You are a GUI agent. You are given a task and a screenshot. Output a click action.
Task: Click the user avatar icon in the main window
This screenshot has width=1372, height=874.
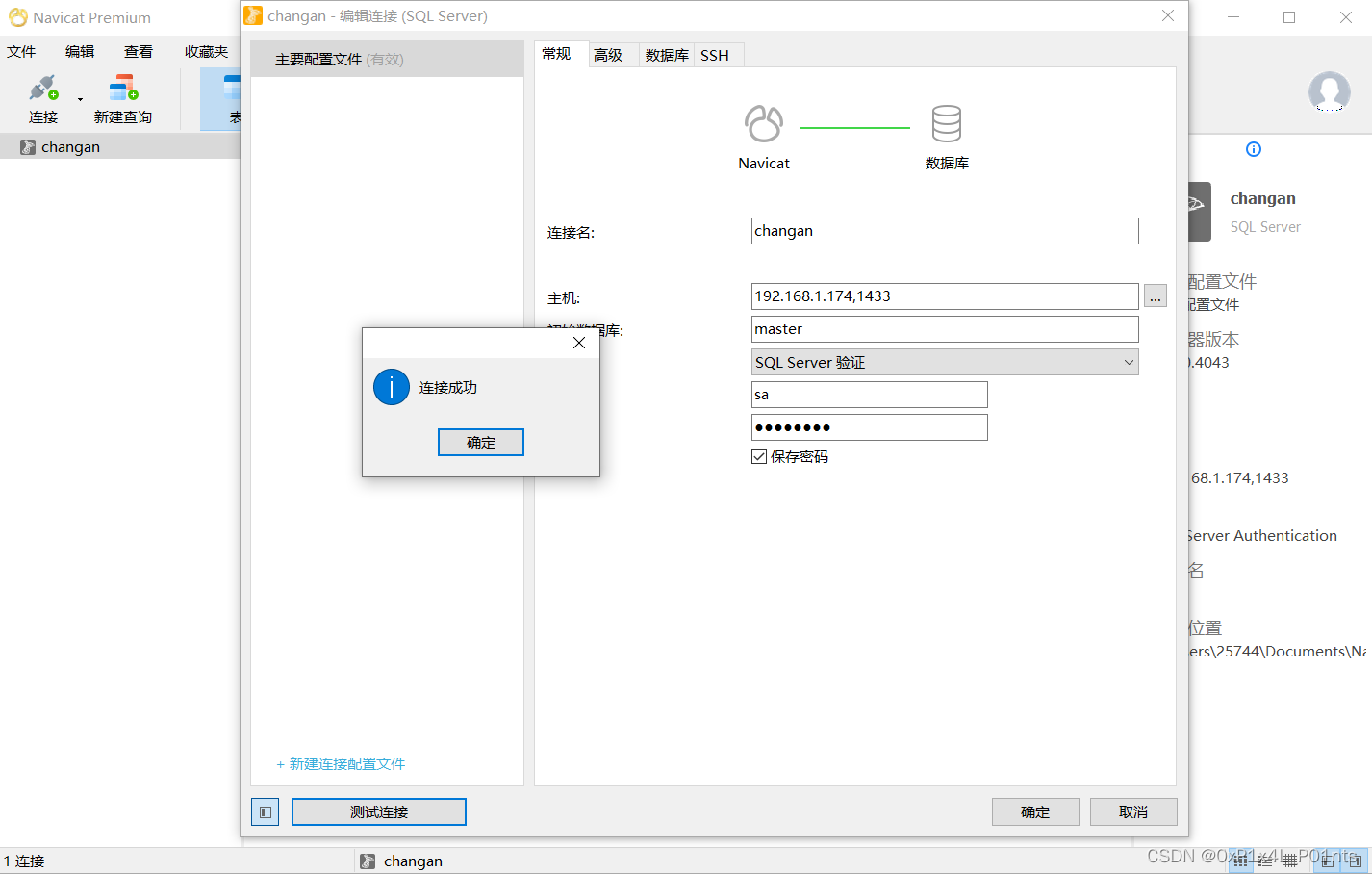pos(1330,91)
